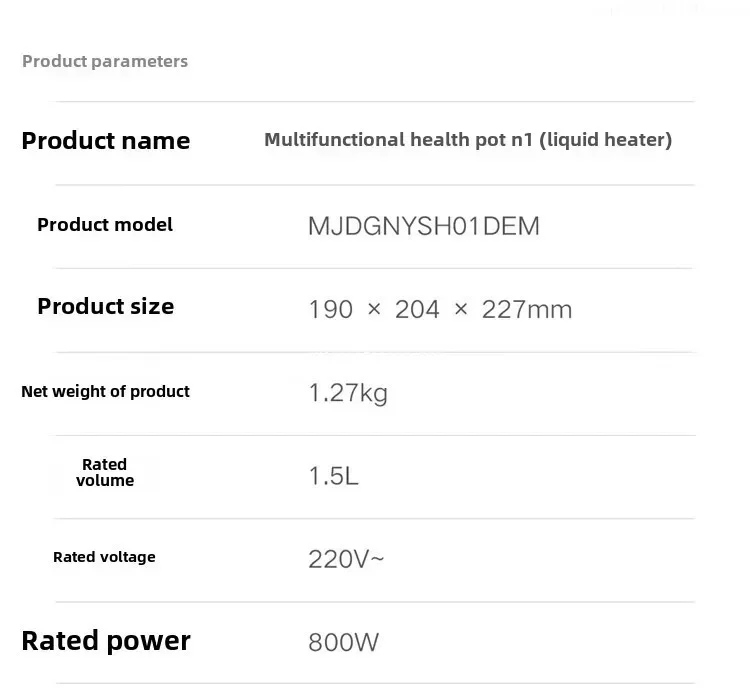Select the Rated volume label
This screenshot has height=694, width=750.
[105, 472]
